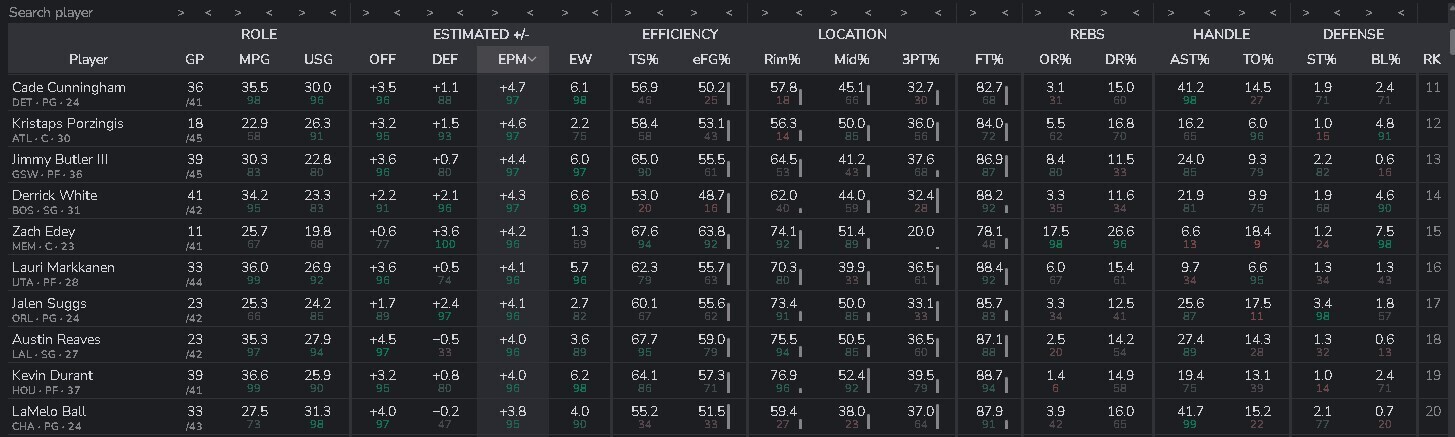Click the less-than filter above USG column
This screenshot has height=437, width=1455.
click(x=333, y=13)
